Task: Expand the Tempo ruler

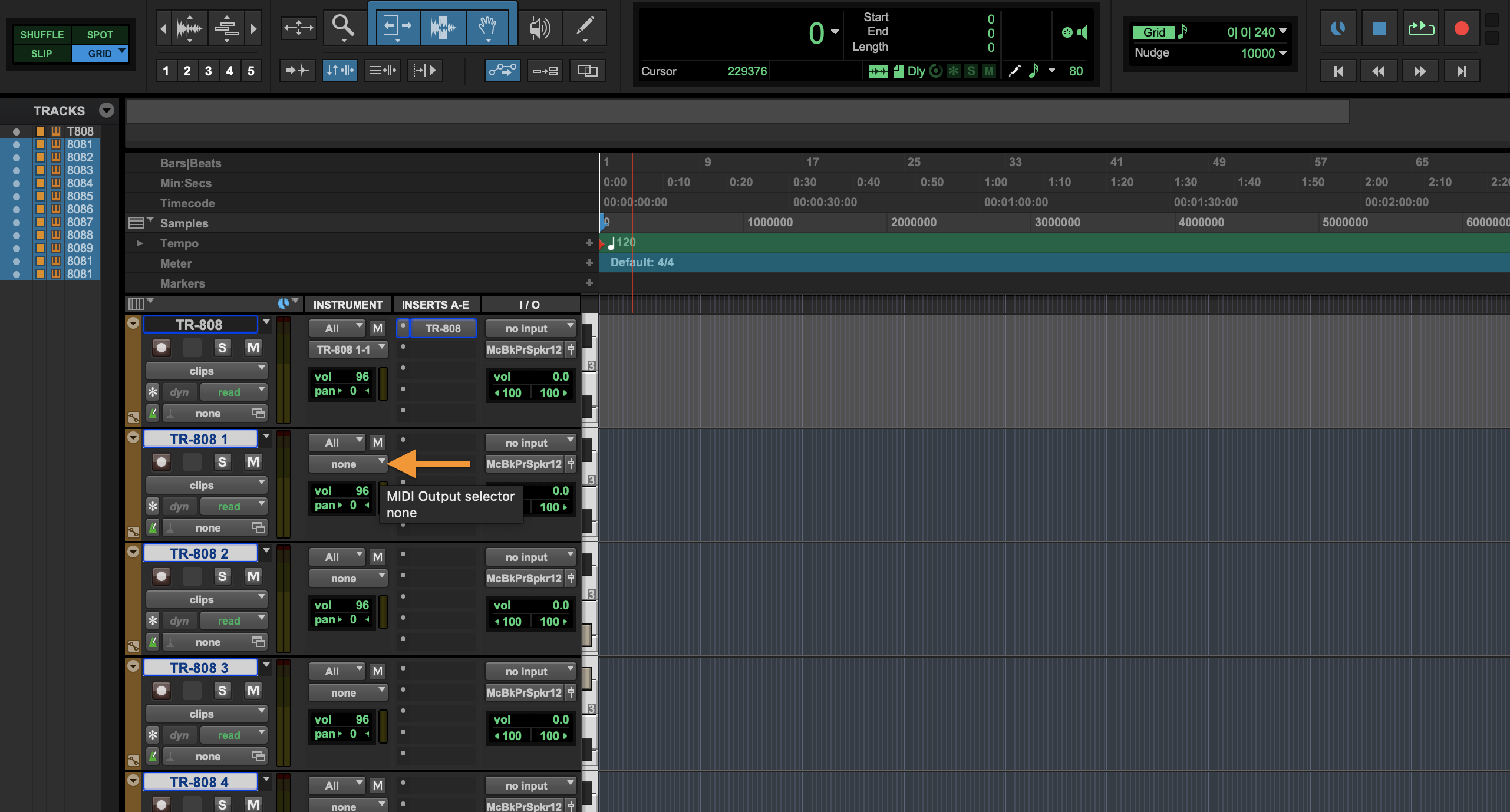Action: click(x=140, y=243)
